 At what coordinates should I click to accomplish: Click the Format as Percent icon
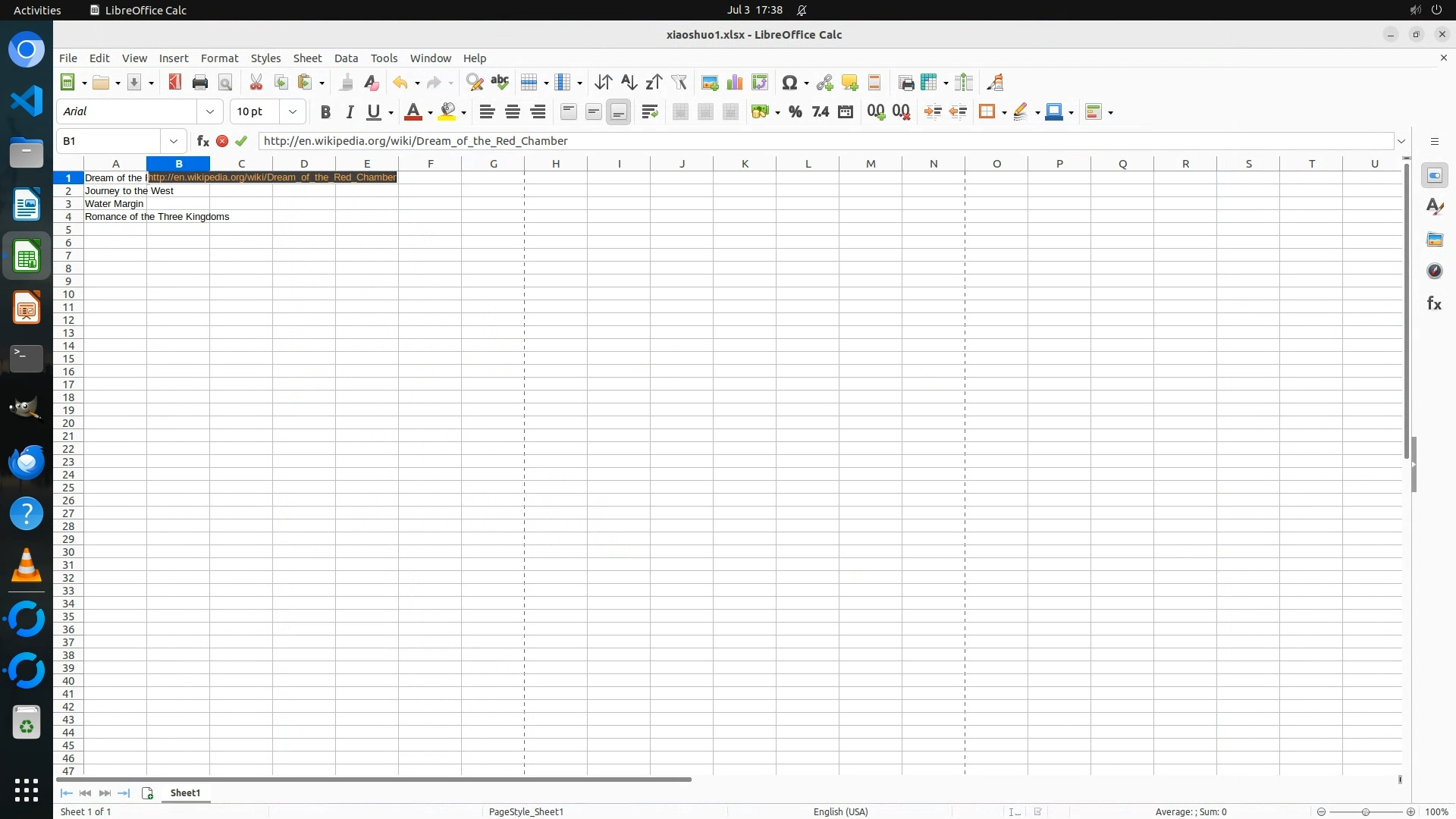[795, 112]
